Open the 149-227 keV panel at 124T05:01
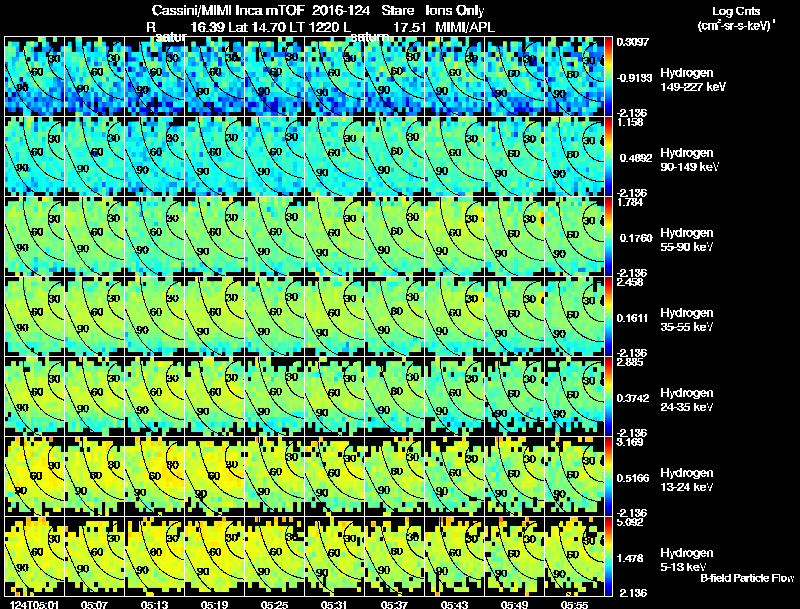800x609 pixels. coord(35,77)
